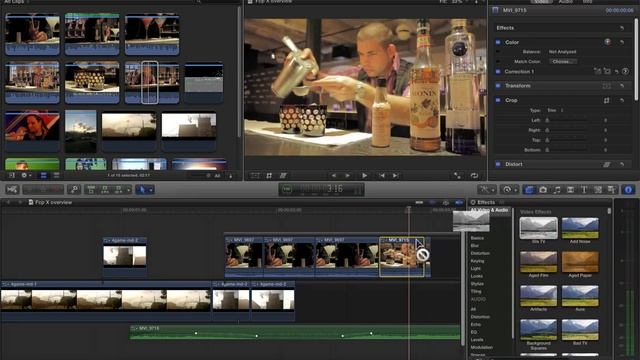Adjust the Crop Left slider
Screen dimensions: 640x360
[x=567, y=120]
